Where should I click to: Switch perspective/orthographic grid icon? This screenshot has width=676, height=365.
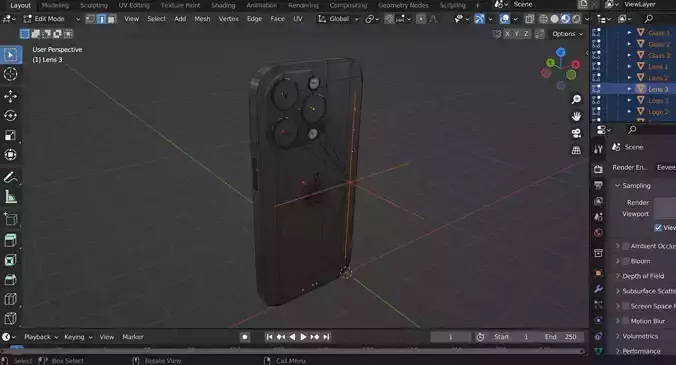[x=576, y=150]
